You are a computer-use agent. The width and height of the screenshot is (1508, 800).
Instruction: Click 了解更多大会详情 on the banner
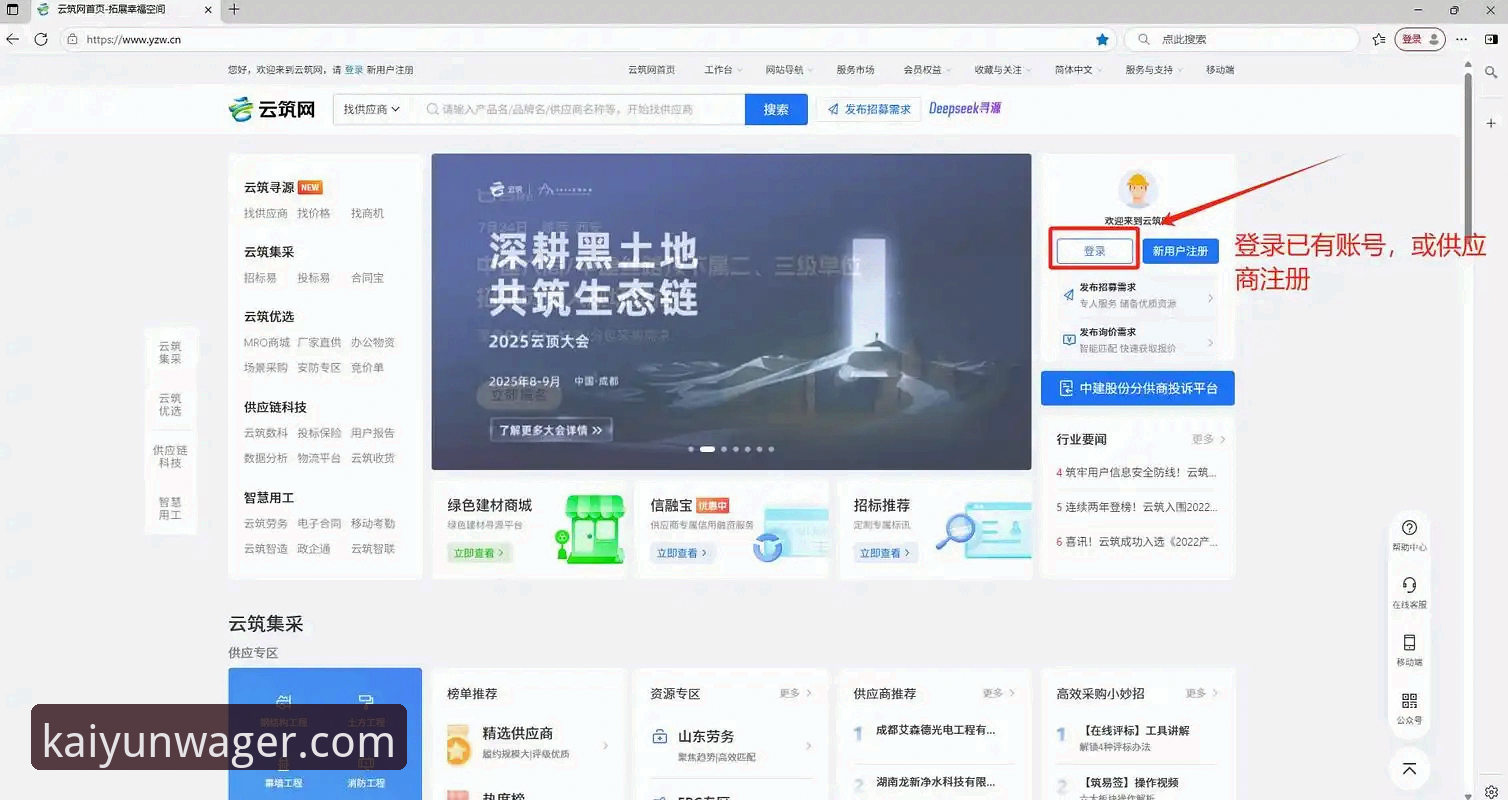click(551, 430)
